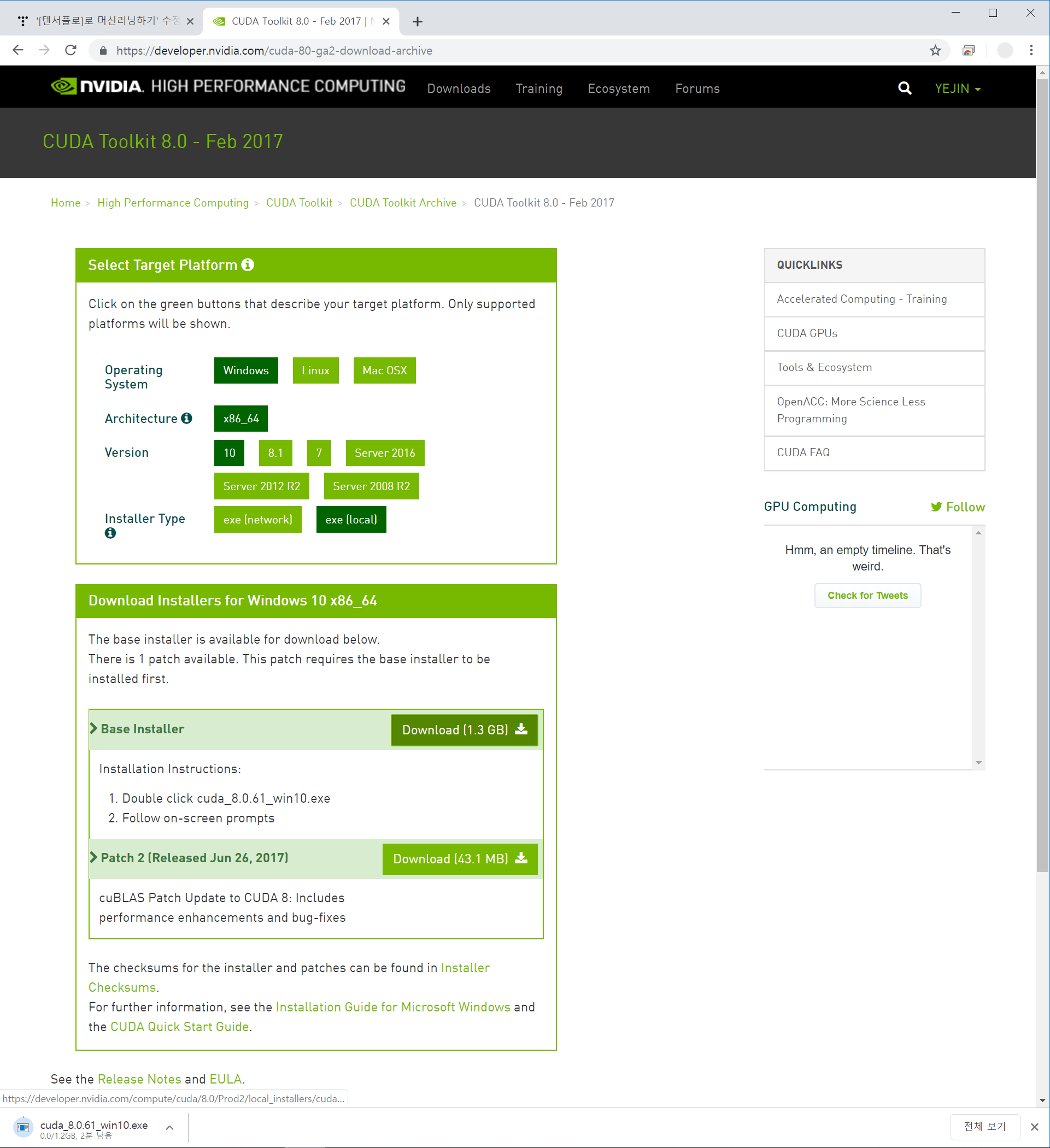Image resolution: width=1050 pixels, height=1148 pixels.
Task: Close the downloads bar
Action: pos(1034,1126)
